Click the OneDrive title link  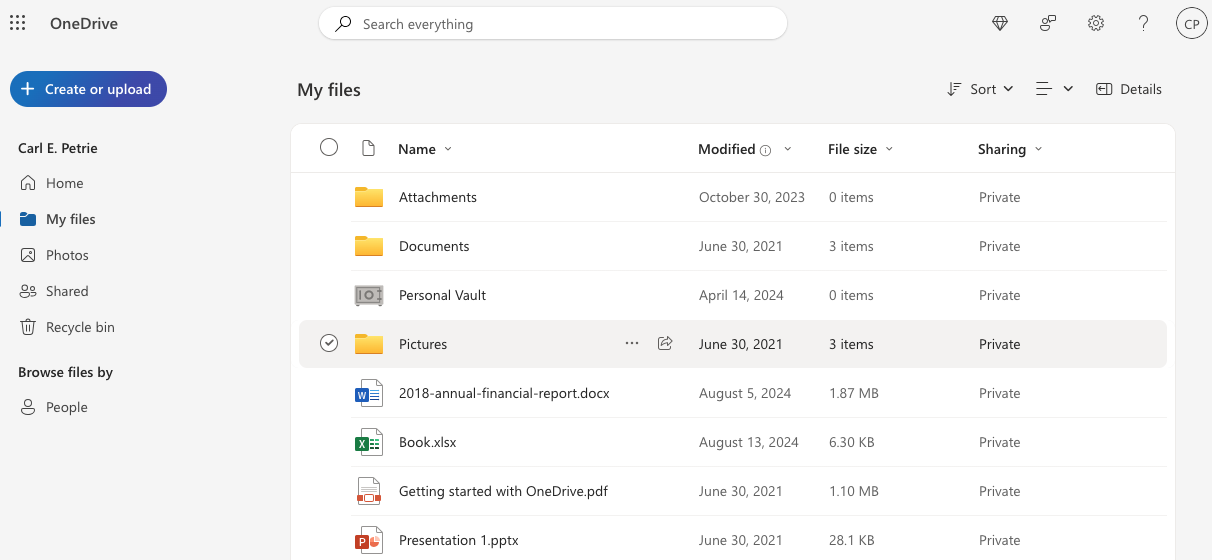84,23
